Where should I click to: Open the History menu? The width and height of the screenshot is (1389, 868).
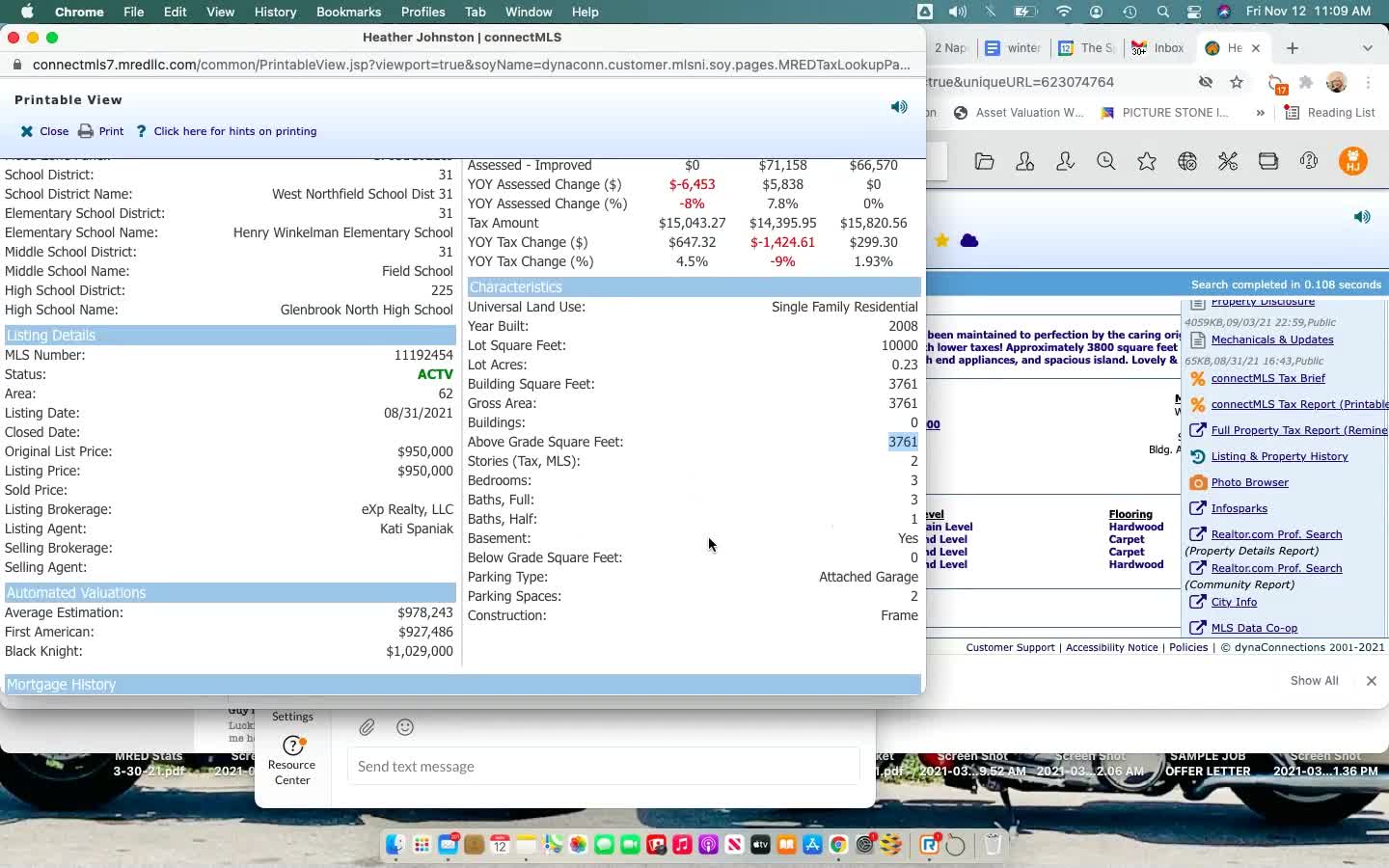(275, 12)
